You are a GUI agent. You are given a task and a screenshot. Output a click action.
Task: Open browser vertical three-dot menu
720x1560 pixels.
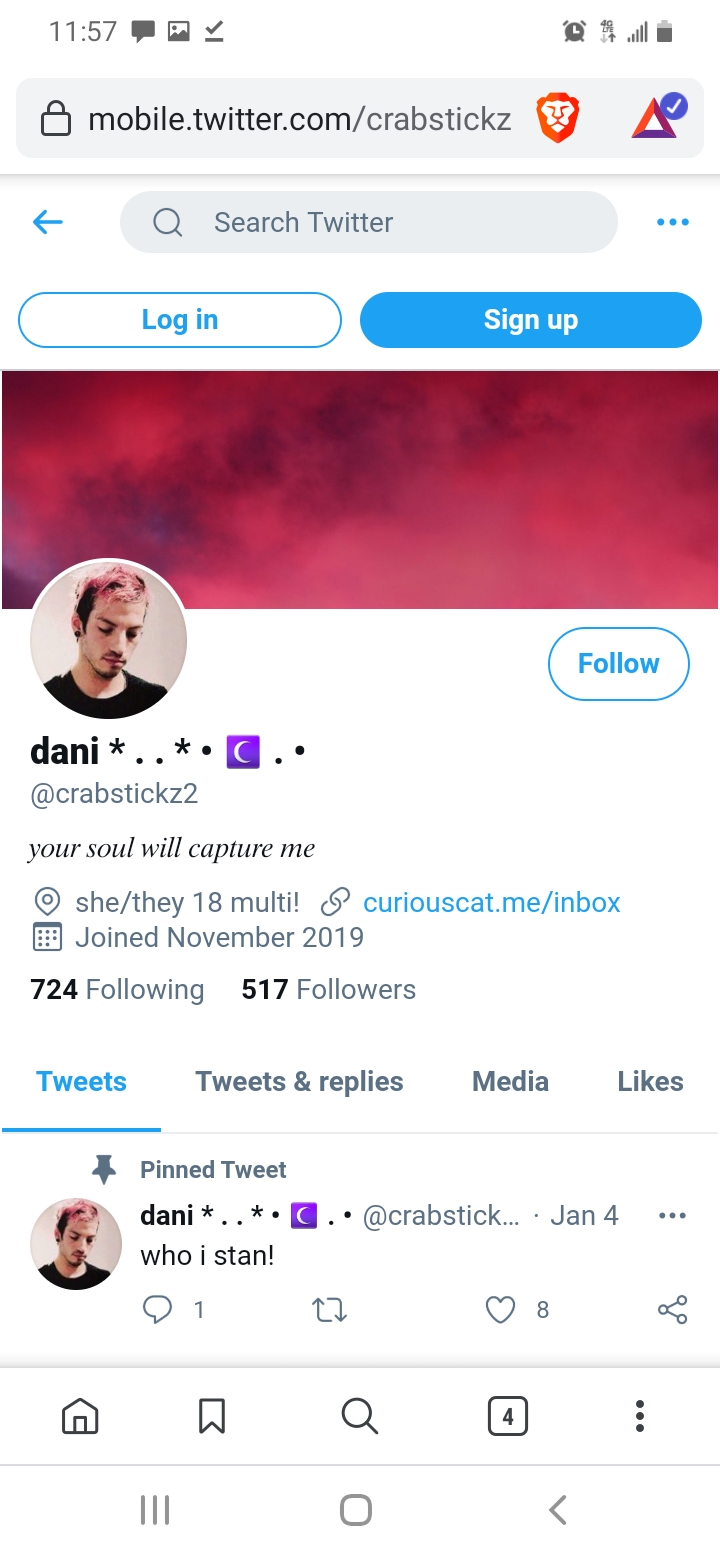640,1415
